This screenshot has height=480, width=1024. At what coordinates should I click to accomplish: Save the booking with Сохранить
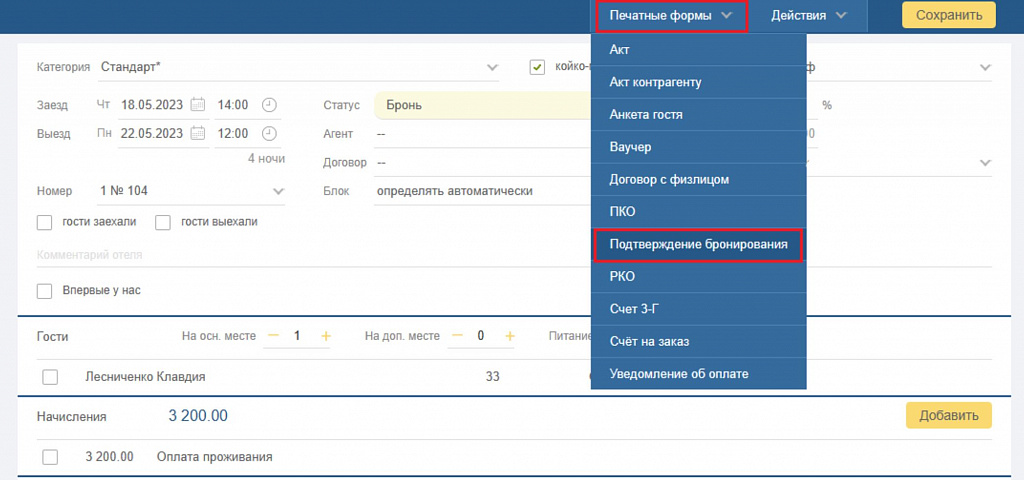[x=949, y=16]
